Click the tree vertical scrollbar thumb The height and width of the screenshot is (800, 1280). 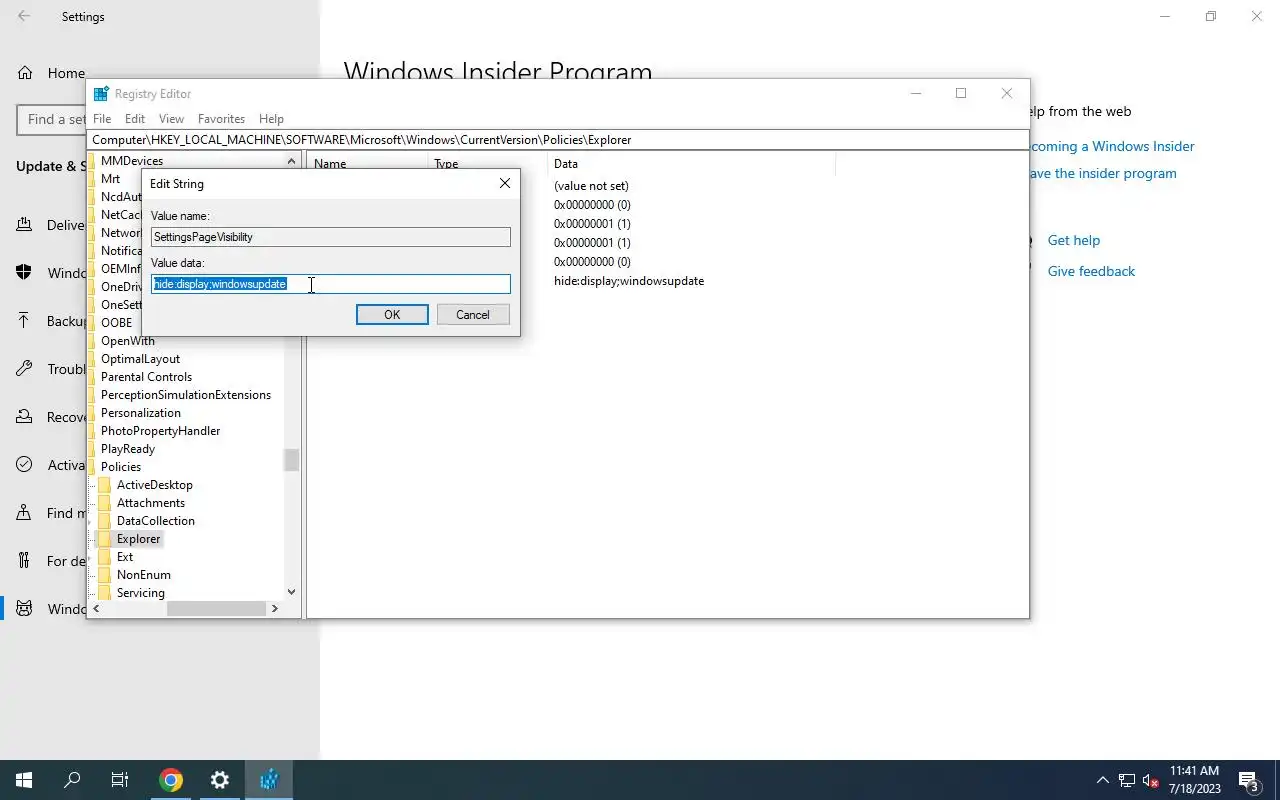pyautogui.click(x=291, y=460)
